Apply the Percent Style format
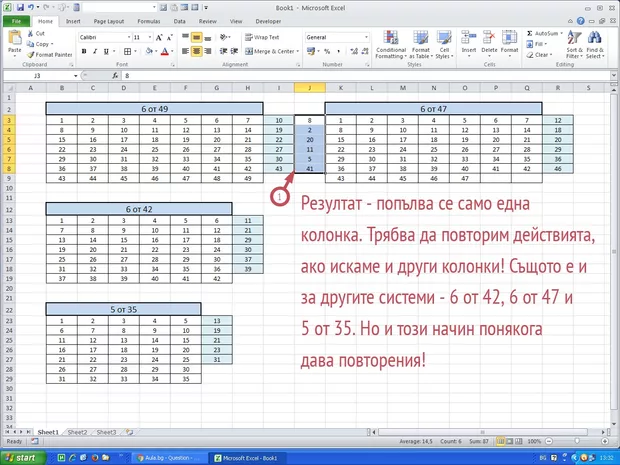Viewport: 620px width, 465px height. (x=327, y=51)
